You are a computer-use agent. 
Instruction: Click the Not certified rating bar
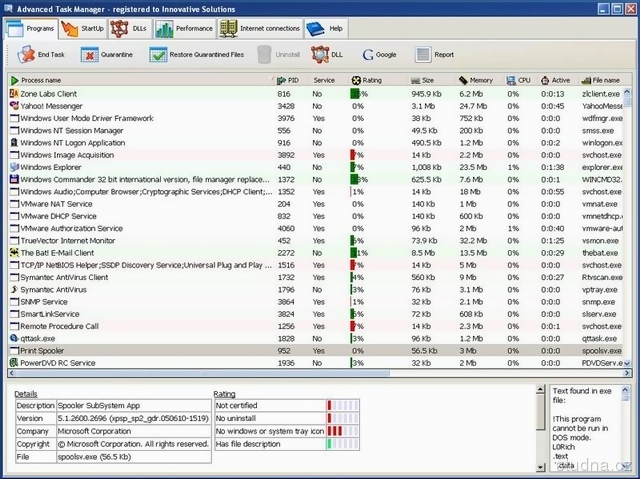pyautogui.click(x=342, y=405)
